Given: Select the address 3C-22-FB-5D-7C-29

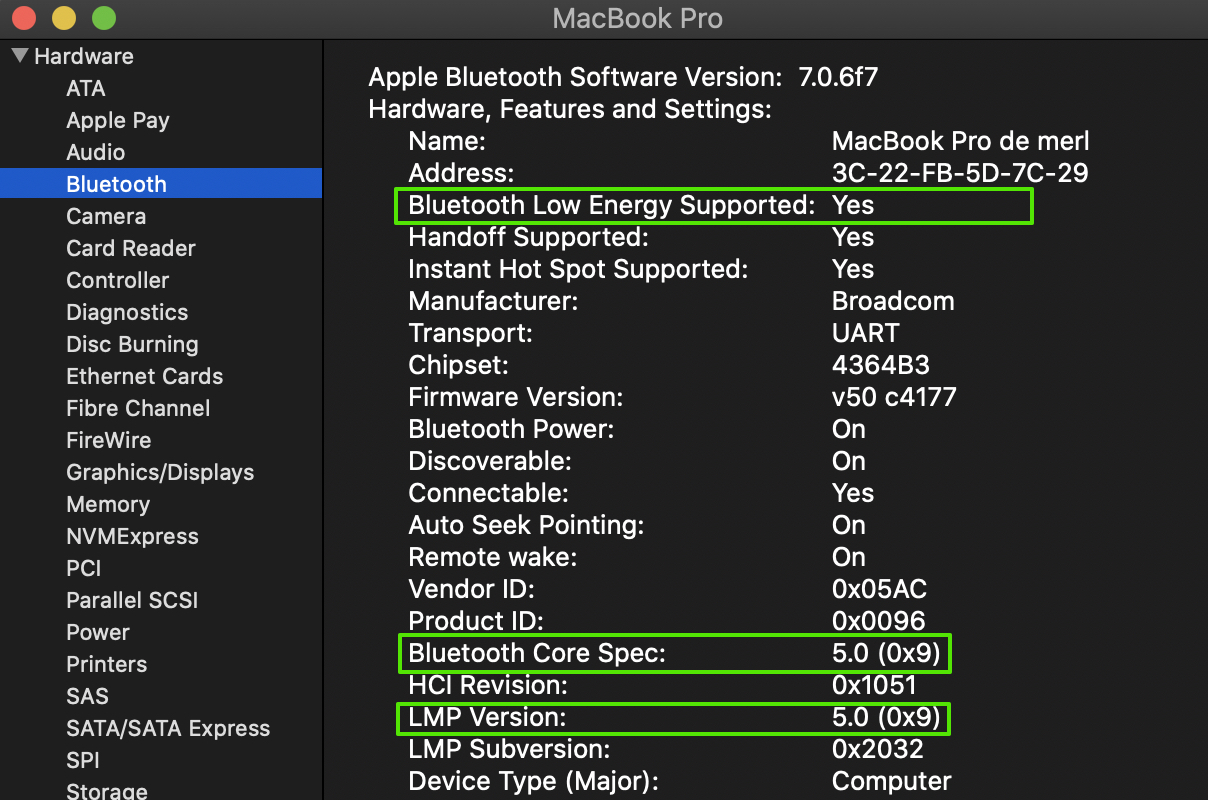Looking at the screenshot, I should click(960, 173).
